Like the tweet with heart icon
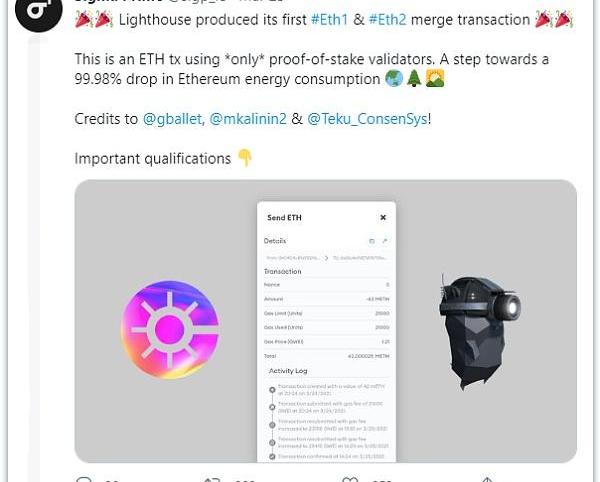The image size is (600, 482). point(350,479)
